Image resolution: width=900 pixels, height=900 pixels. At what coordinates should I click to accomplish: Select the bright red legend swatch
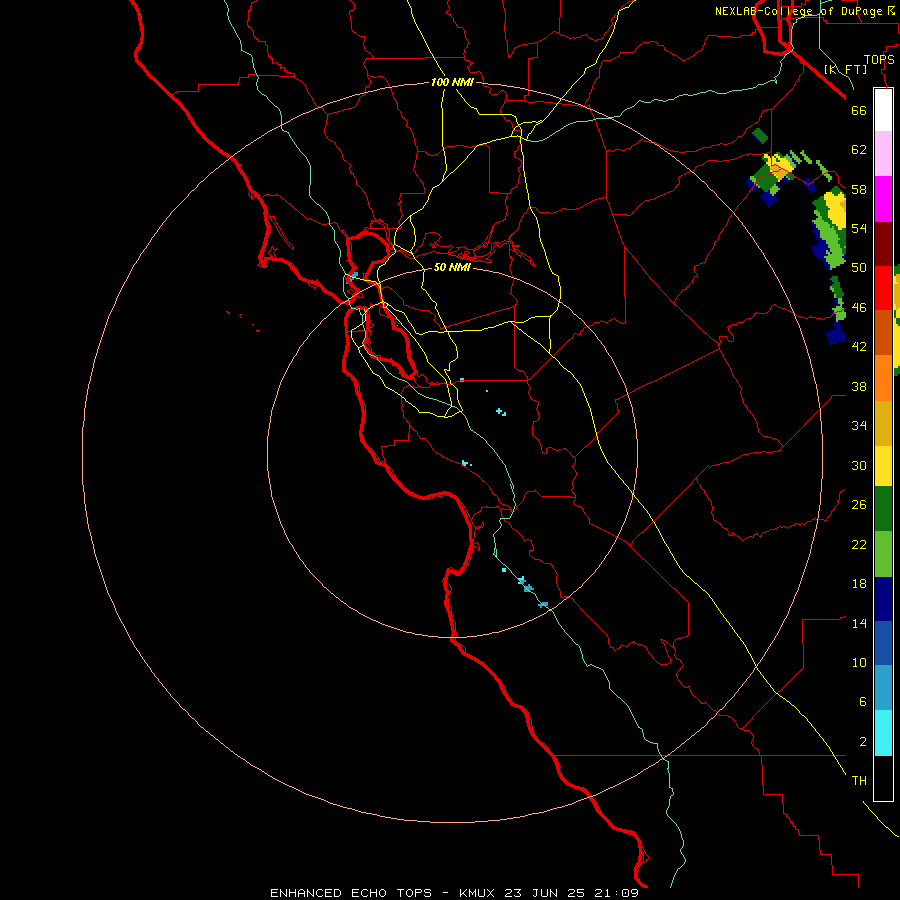coord(883,288)
